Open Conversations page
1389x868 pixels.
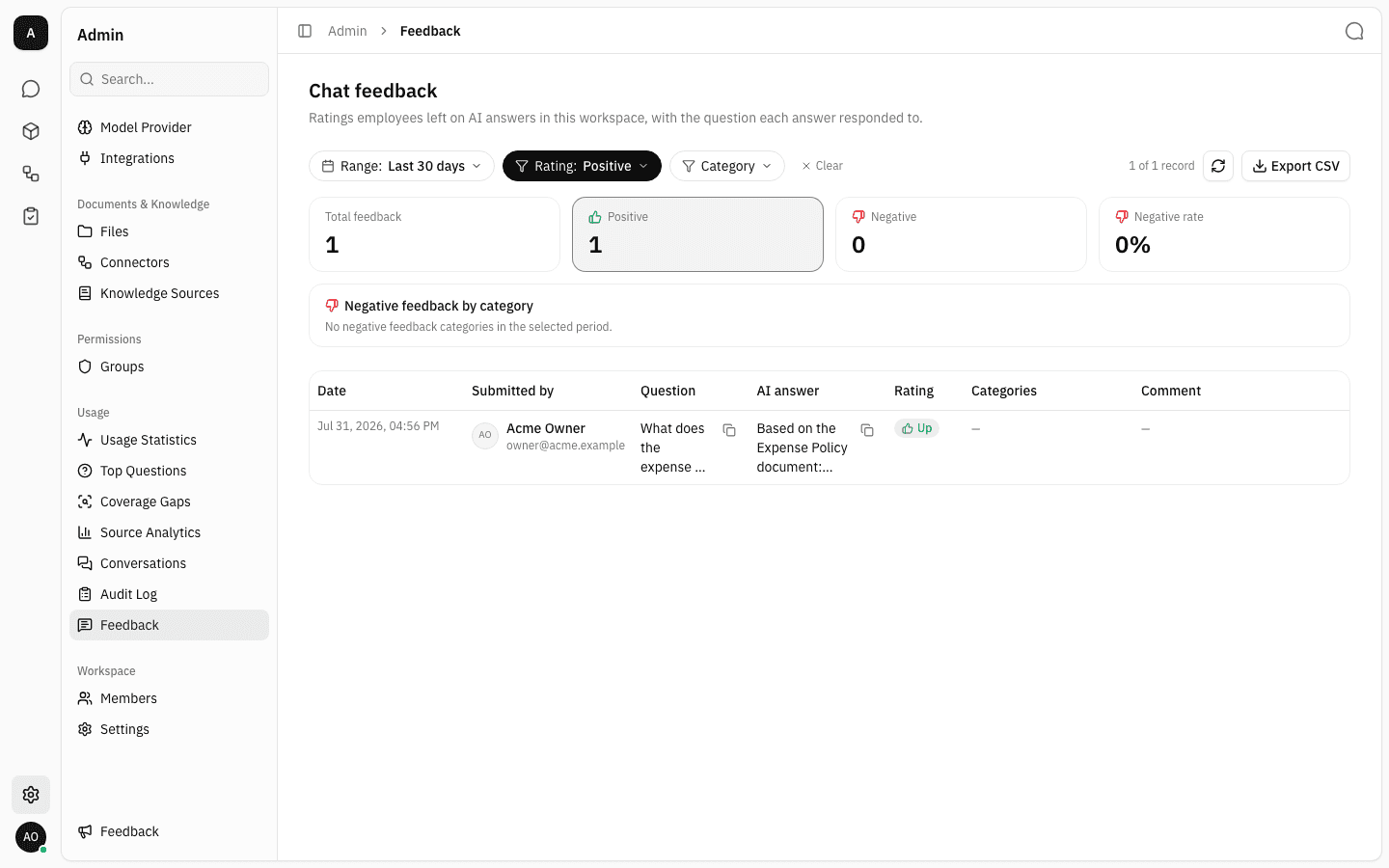(169, 563)
